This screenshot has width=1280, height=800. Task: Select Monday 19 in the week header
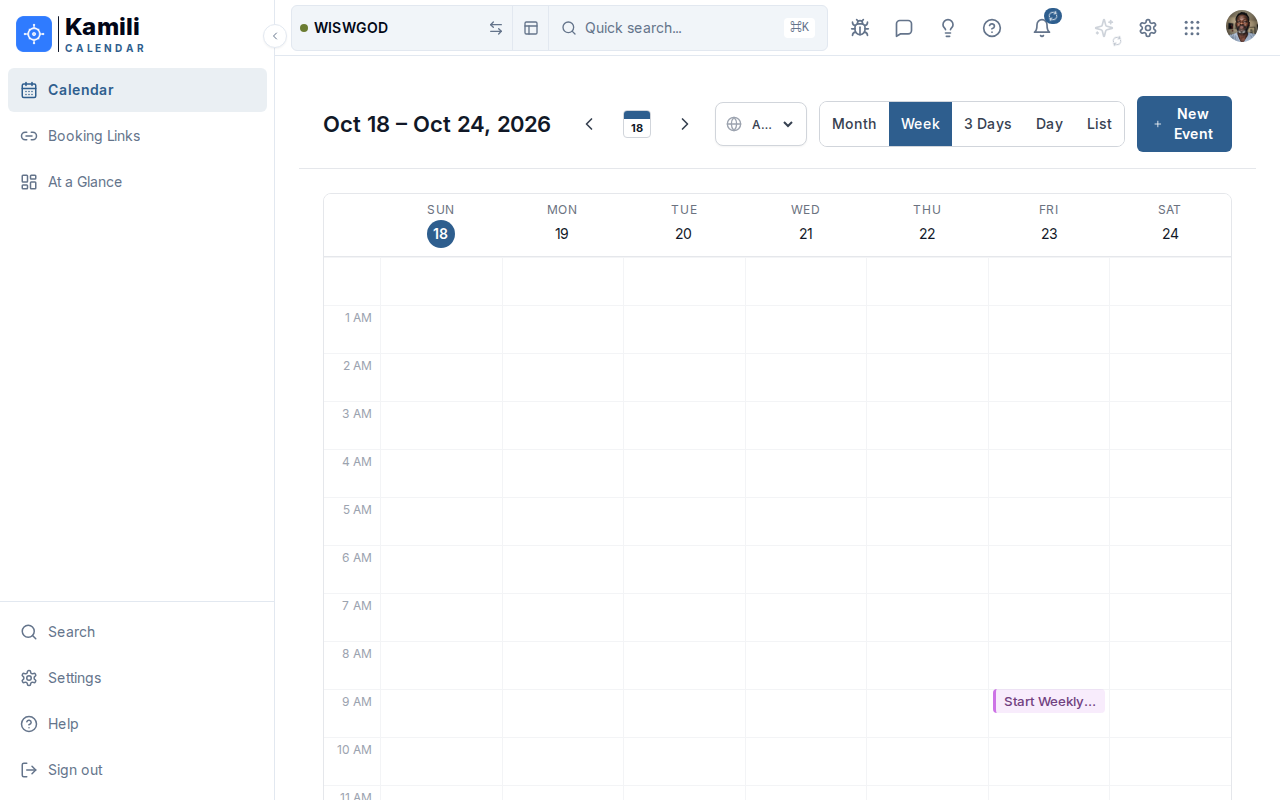pyautogui.click(x=562, y=234)
